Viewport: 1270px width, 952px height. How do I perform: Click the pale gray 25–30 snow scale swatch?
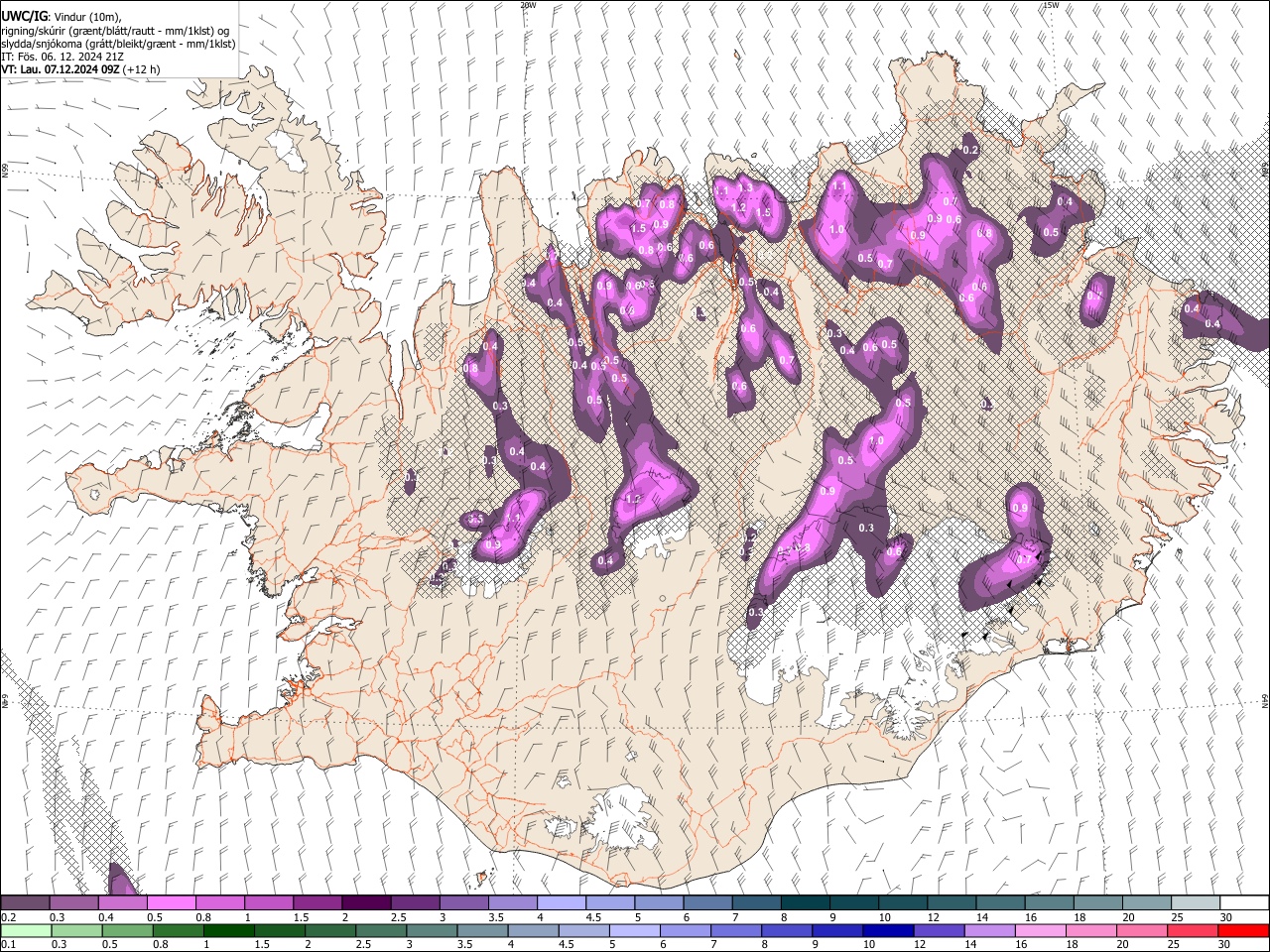tap(1194, 903)
